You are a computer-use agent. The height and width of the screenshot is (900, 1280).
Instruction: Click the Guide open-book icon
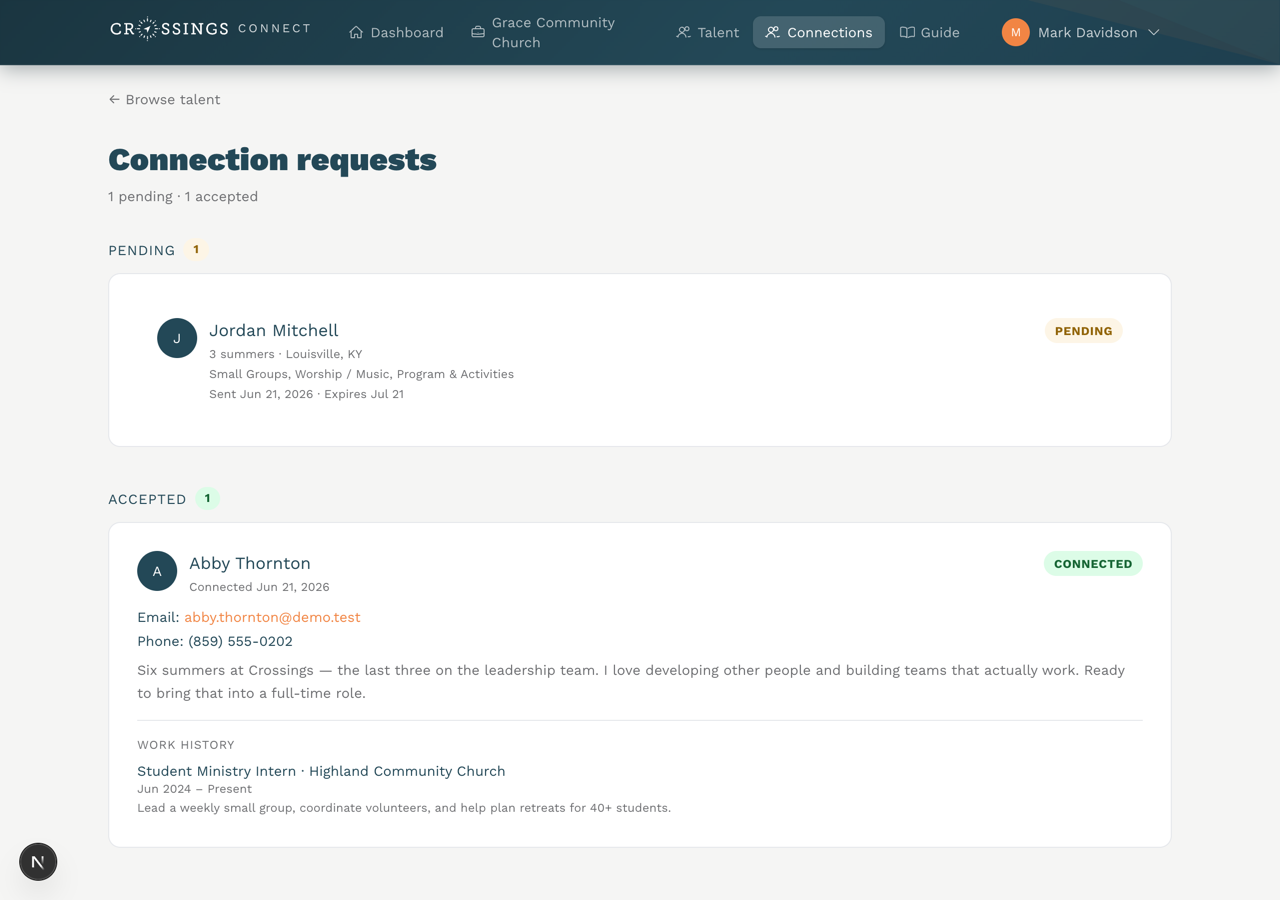(x=907, y=33)
